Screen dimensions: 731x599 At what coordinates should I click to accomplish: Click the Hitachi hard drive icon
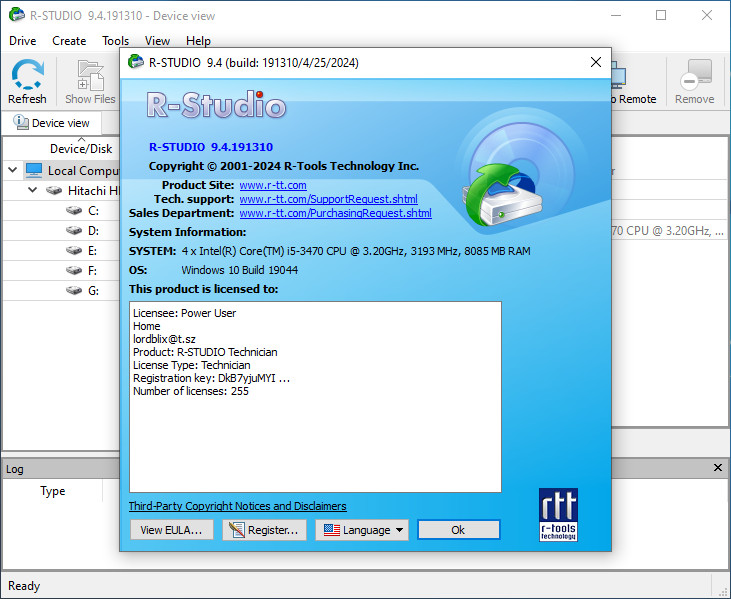pos(54,191)
